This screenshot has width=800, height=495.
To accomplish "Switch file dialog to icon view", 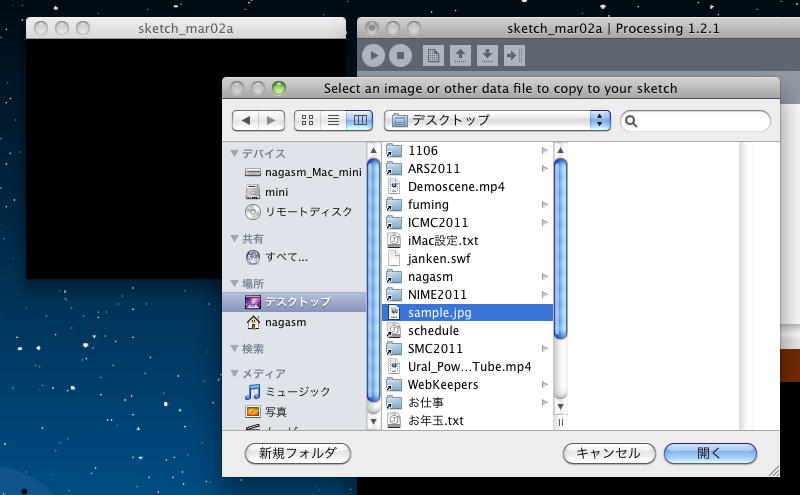I will click(x=308, y=120).
